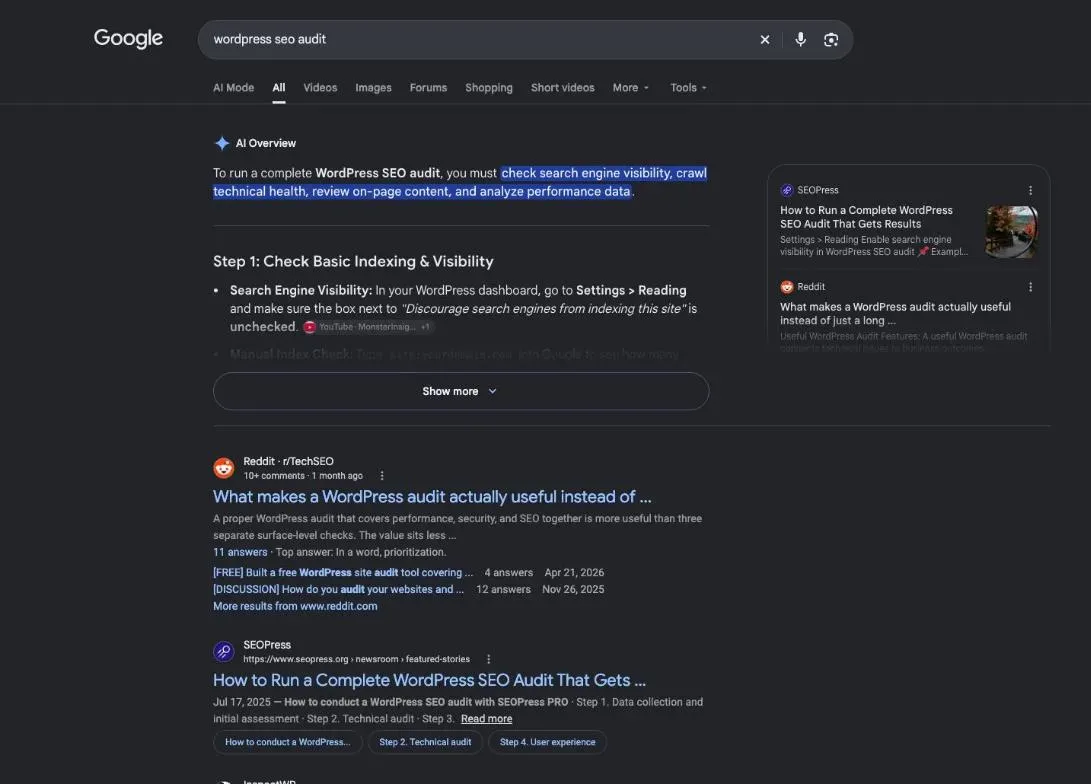1091x784 pixels.
Task: Open the Short videos tab
Action: click(x=562, y=88)
